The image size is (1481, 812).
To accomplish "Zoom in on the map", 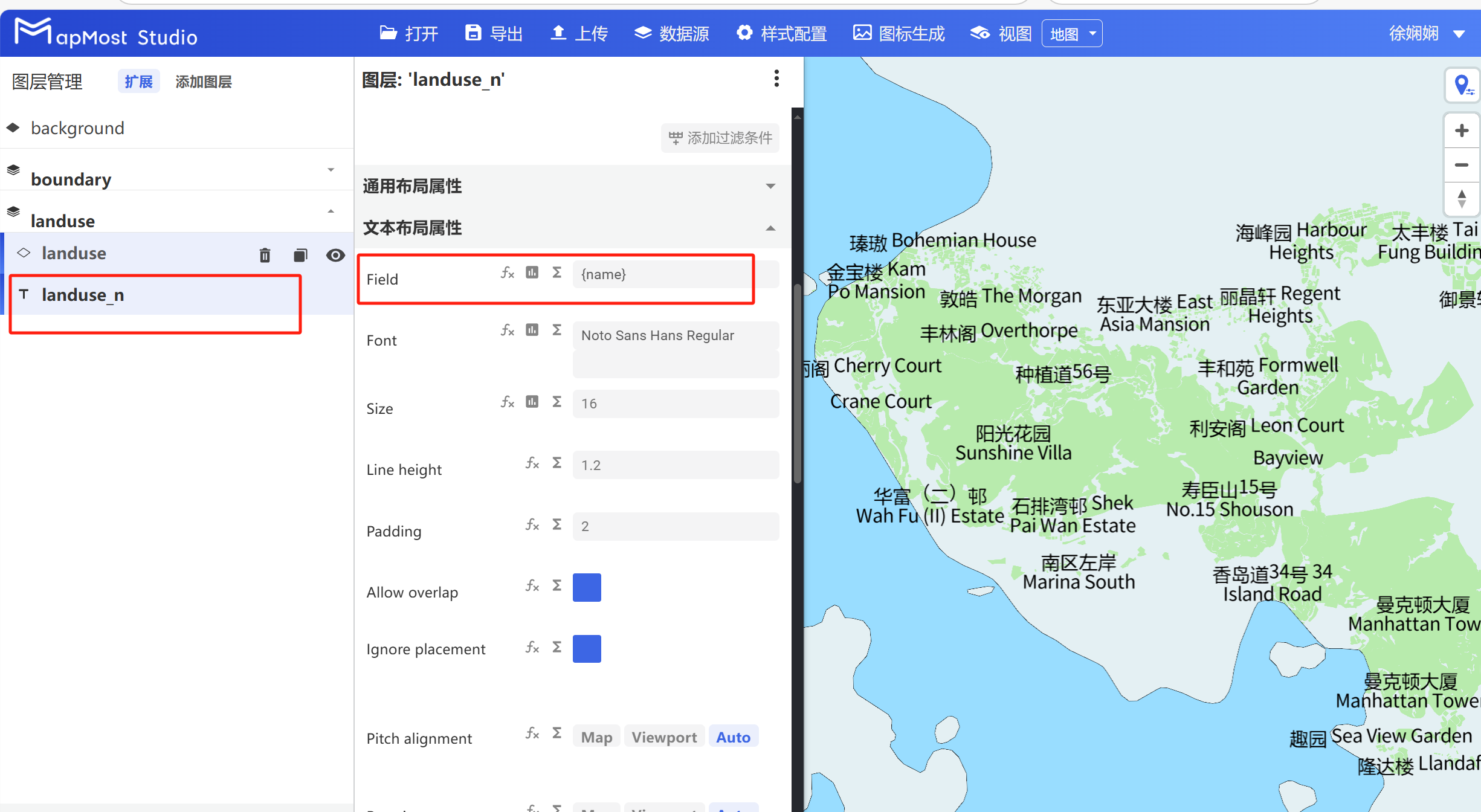I will pos(1462,130).
